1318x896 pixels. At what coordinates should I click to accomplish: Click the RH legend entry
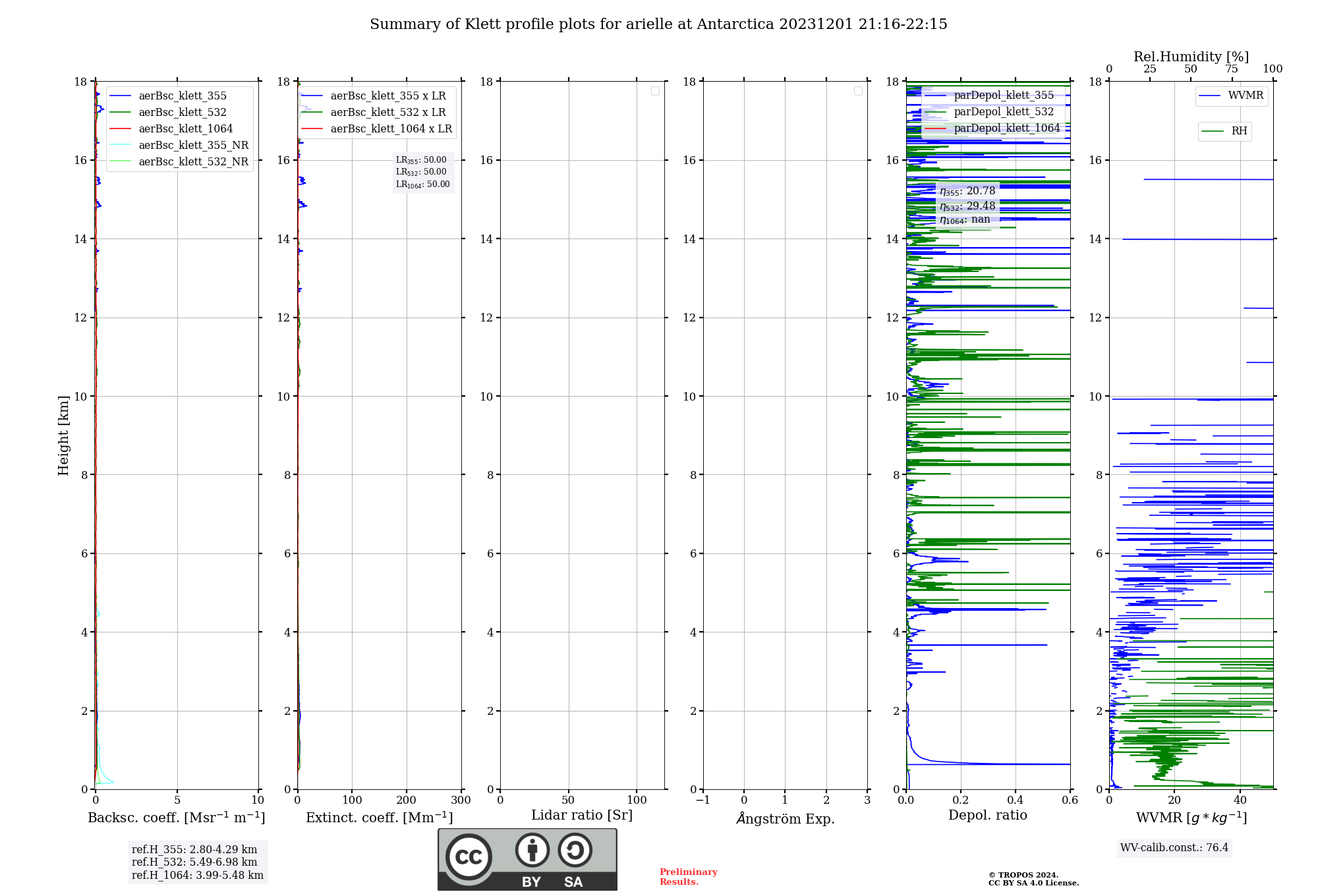1224,132
